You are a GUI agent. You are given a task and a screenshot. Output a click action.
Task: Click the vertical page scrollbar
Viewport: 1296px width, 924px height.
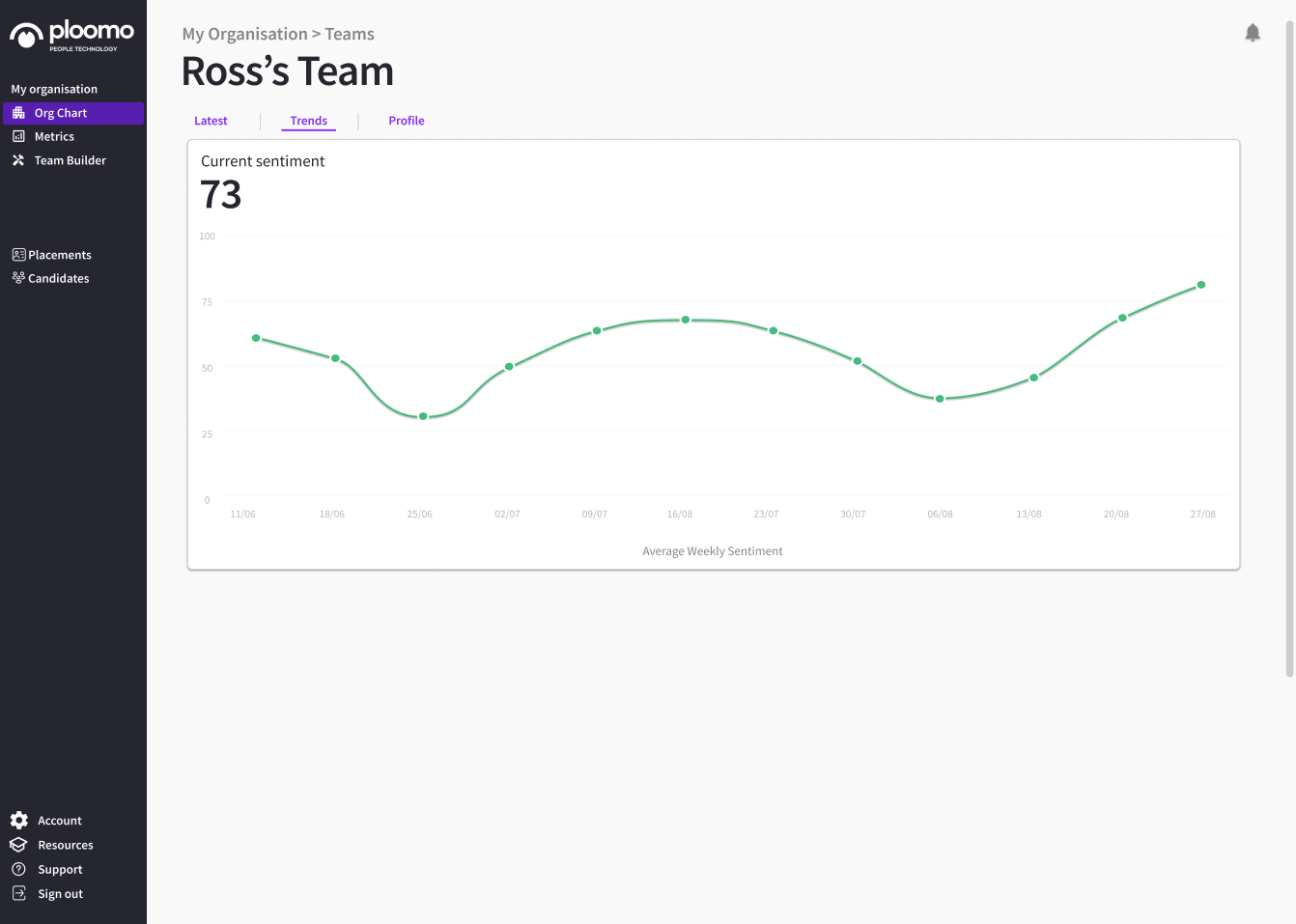tap(1289, 348)
